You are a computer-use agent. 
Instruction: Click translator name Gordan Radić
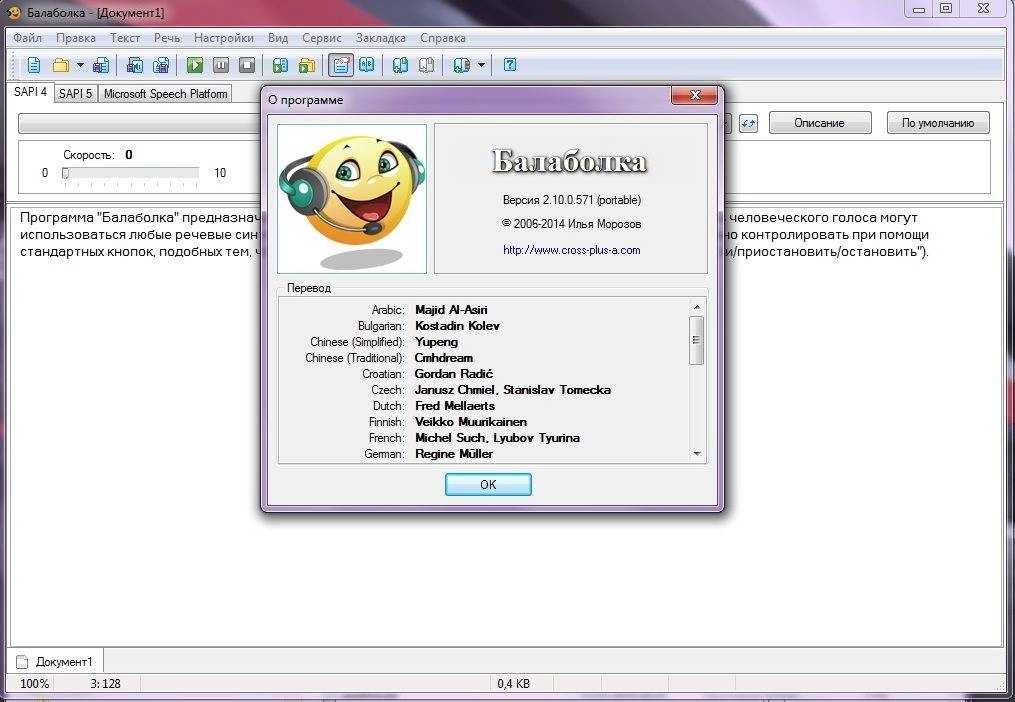[454, 374]
